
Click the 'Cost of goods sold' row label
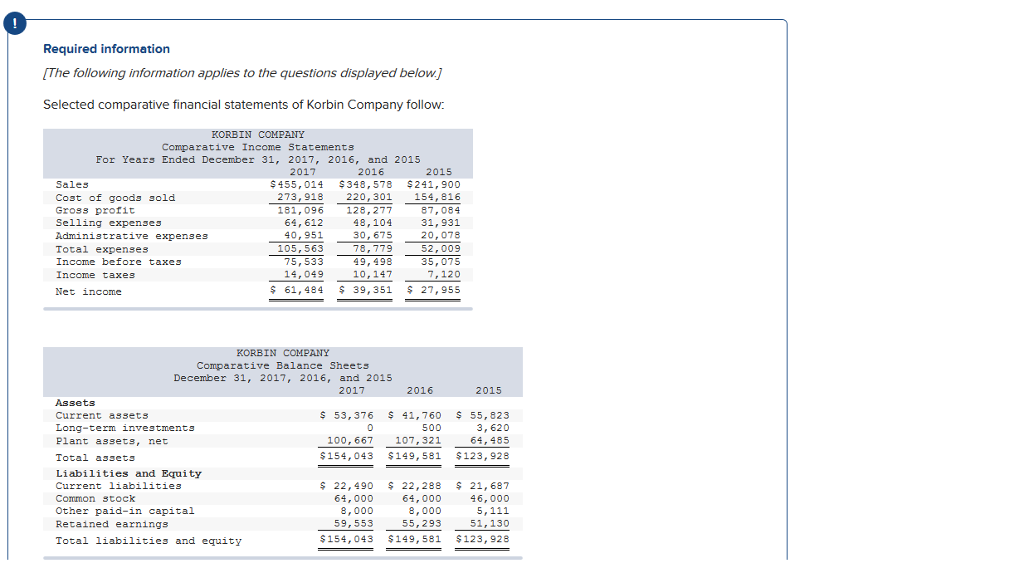[x=115, y=198]
